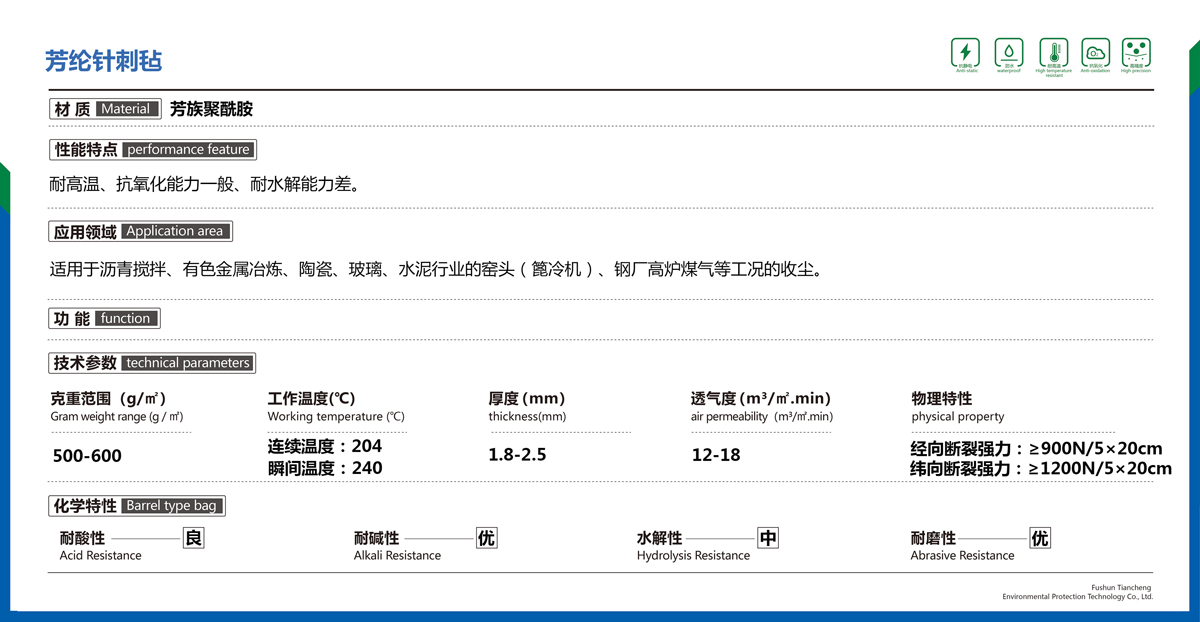
Task: Select the High temperature resistant thermometer icon
Action: click(1053, 52)
